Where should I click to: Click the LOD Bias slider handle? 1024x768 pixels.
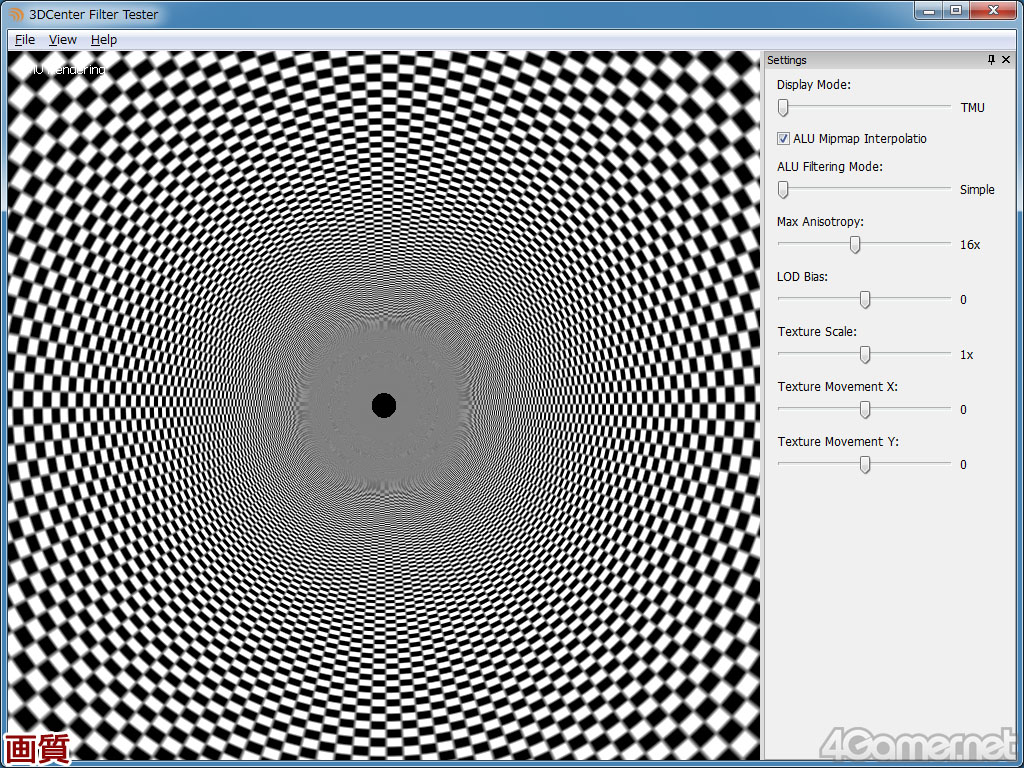(x=865, y=299)
